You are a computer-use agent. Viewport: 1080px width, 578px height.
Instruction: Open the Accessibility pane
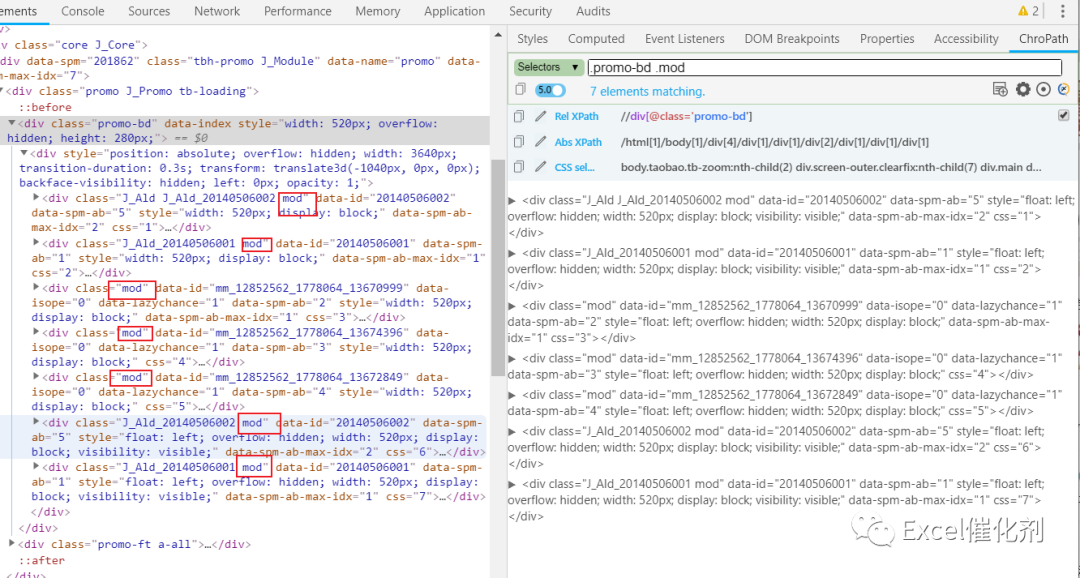[966, 39]
